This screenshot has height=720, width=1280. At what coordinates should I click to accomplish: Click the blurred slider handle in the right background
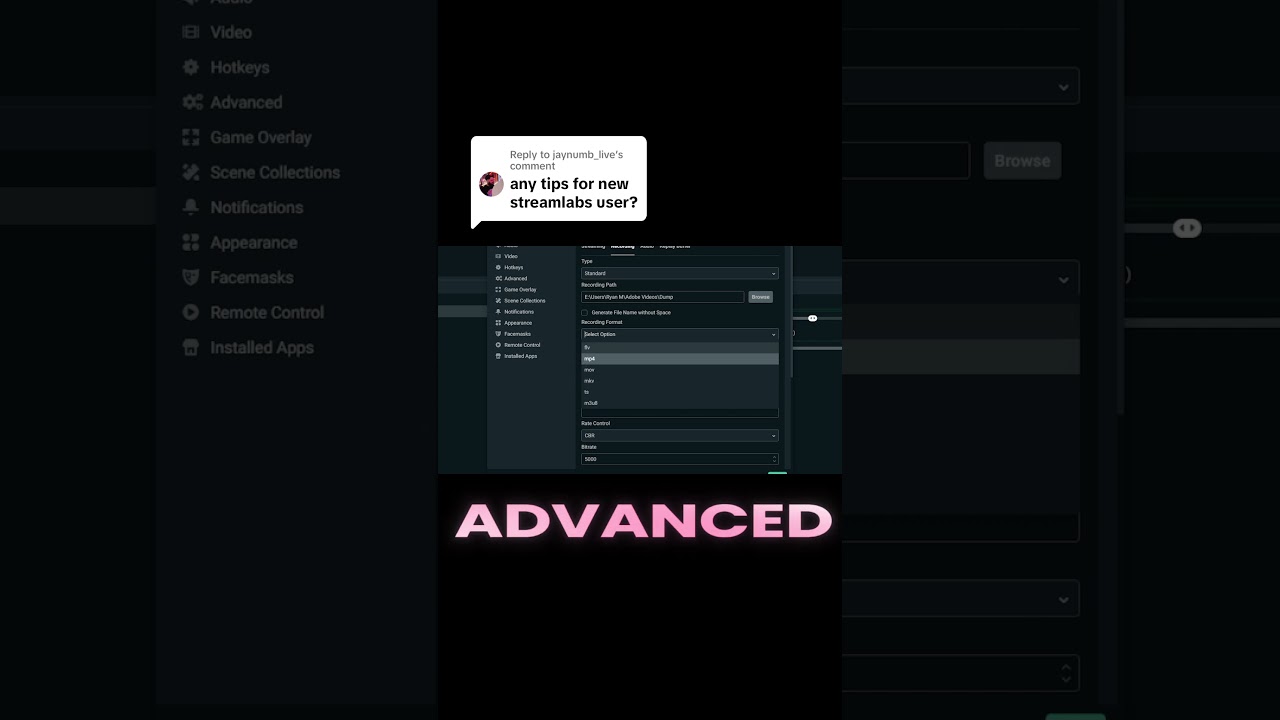pyautogui.click(x=1186, y=228)
